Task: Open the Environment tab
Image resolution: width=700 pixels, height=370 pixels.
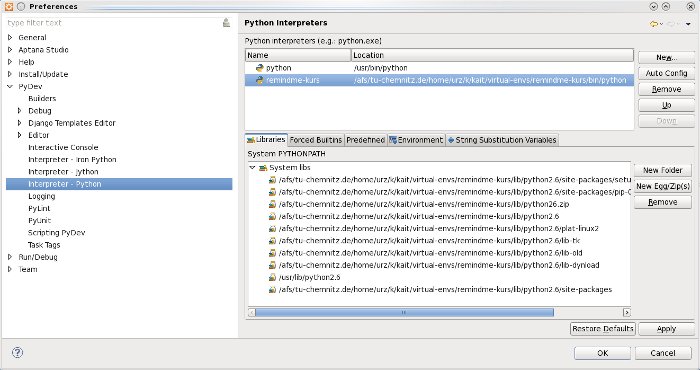Action: tap(416, 140)
